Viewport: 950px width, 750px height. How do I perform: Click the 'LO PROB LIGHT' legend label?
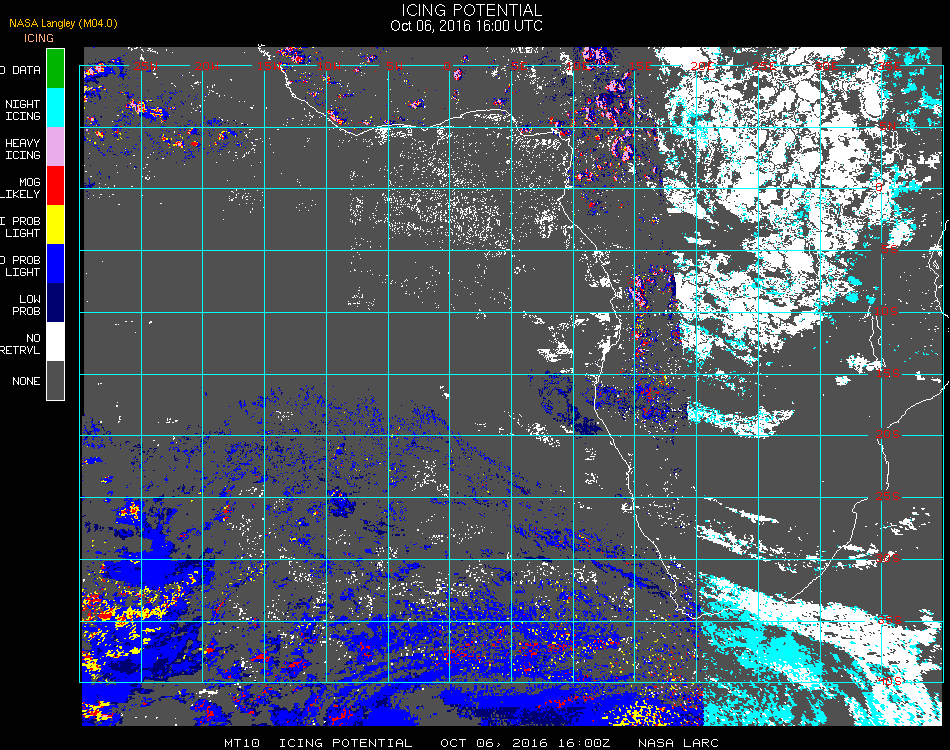21,266
